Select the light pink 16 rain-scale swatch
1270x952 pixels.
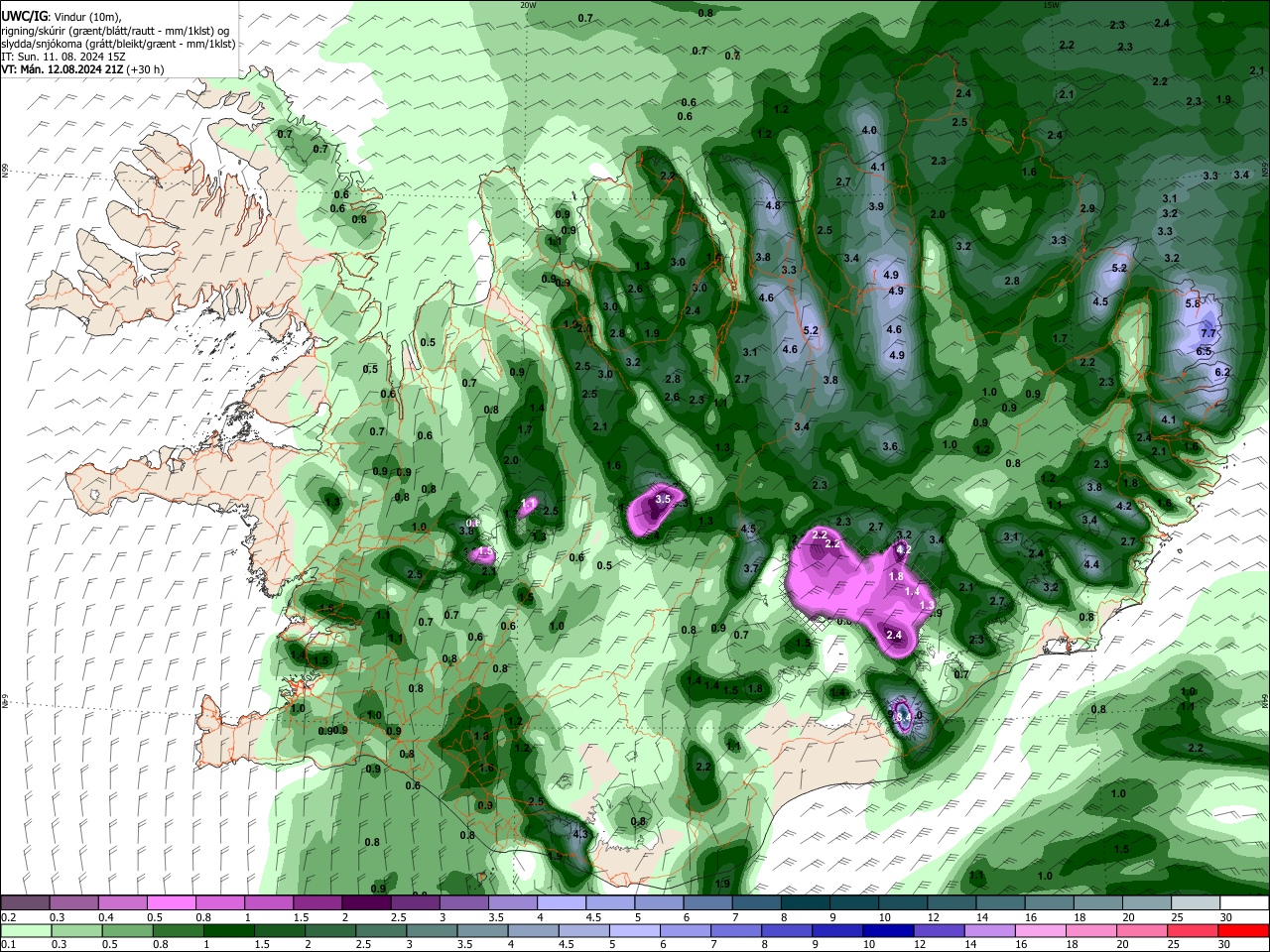tap(1041, 930)
